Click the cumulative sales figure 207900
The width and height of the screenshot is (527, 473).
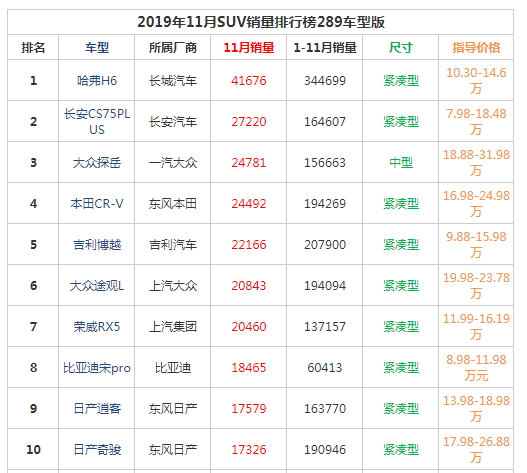point(325,245)
